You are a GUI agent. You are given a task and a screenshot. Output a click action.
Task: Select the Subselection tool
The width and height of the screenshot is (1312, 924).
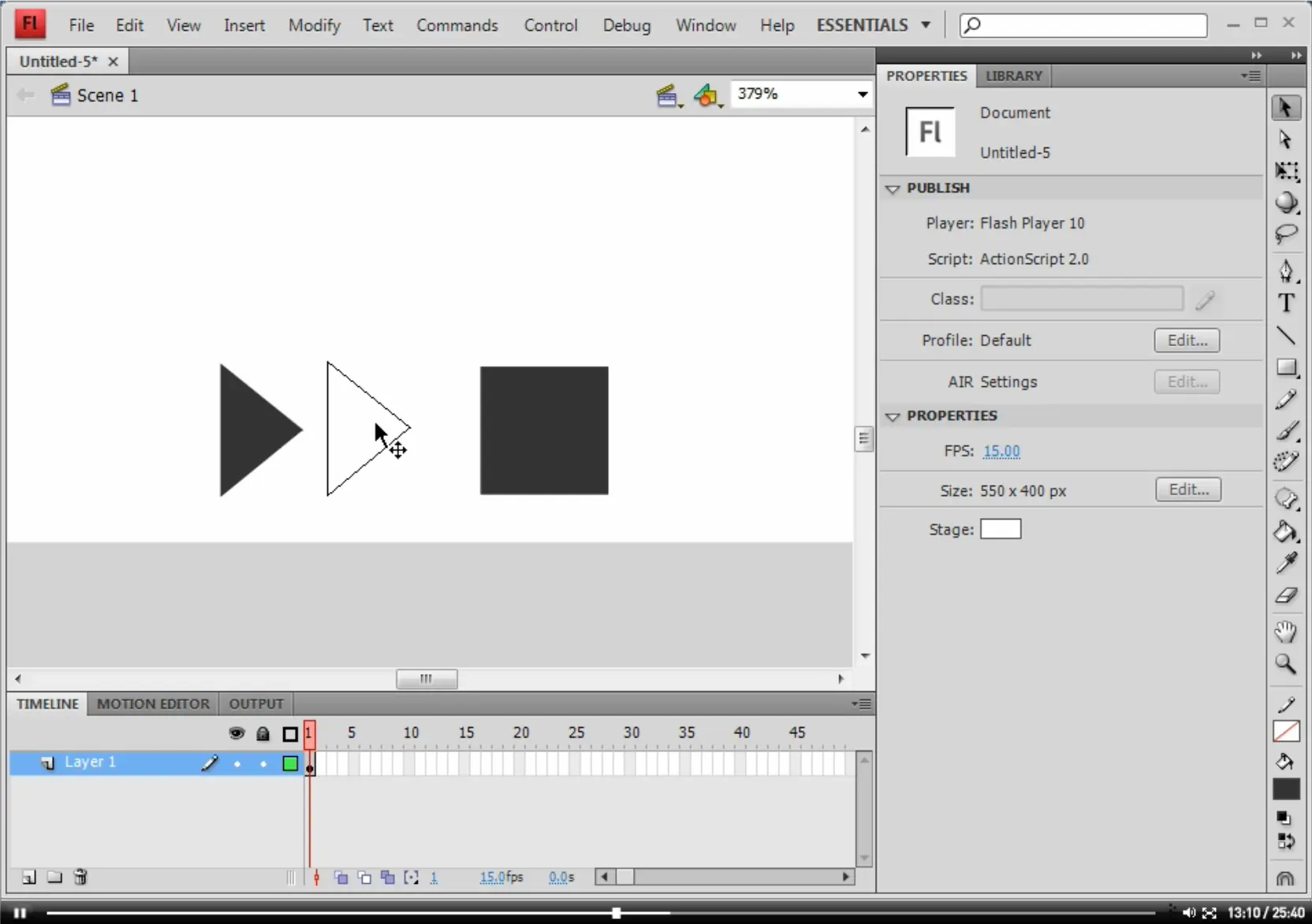tap(1286, 140)
